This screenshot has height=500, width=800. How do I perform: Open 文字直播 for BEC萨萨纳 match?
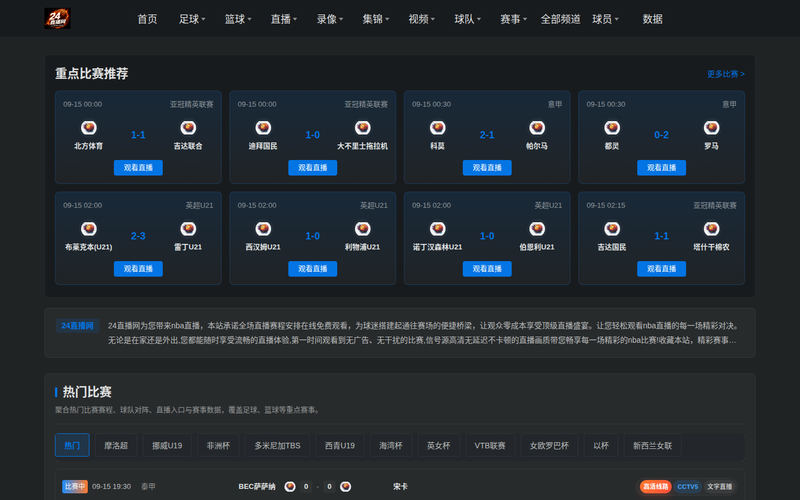[719, 487]
